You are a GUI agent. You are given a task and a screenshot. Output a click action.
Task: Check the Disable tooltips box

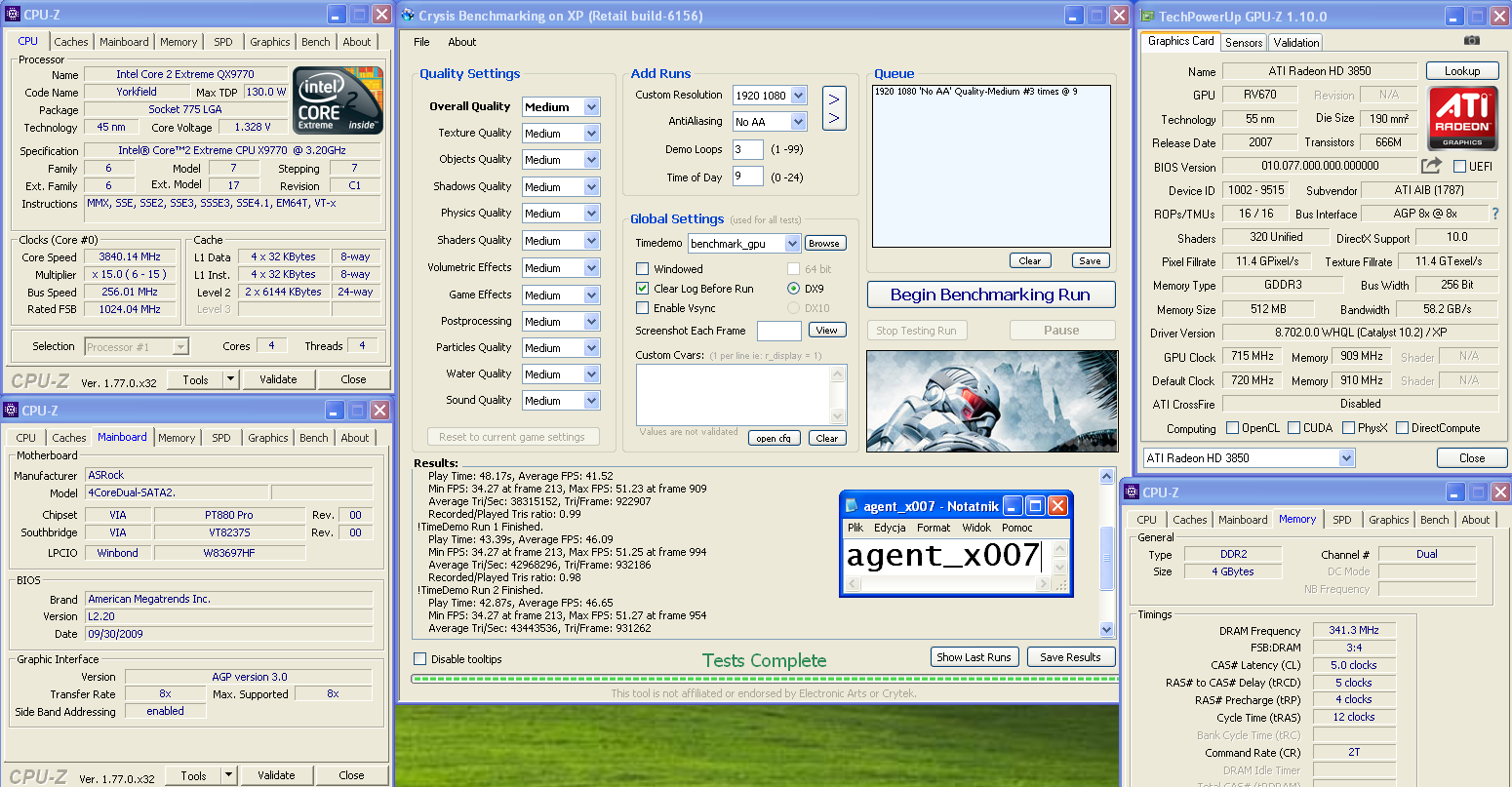(x=420, y=659)
